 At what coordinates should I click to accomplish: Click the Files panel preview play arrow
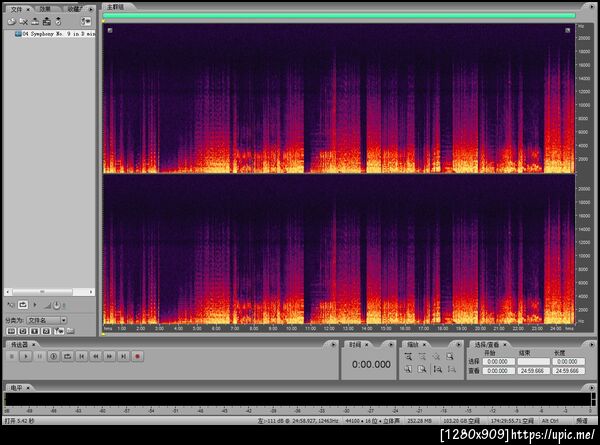[x=35, y=305]
